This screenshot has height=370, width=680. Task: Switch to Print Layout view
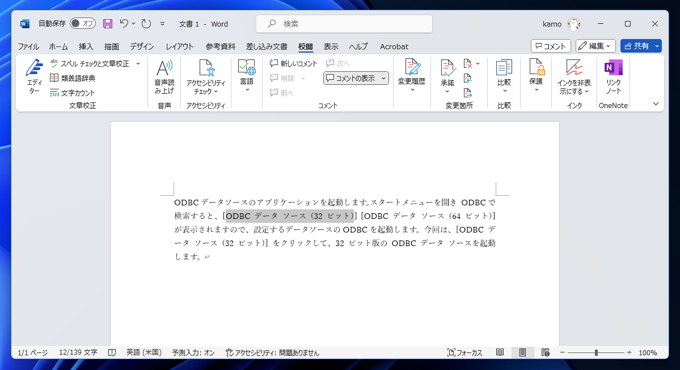click(x=523, y=353)
